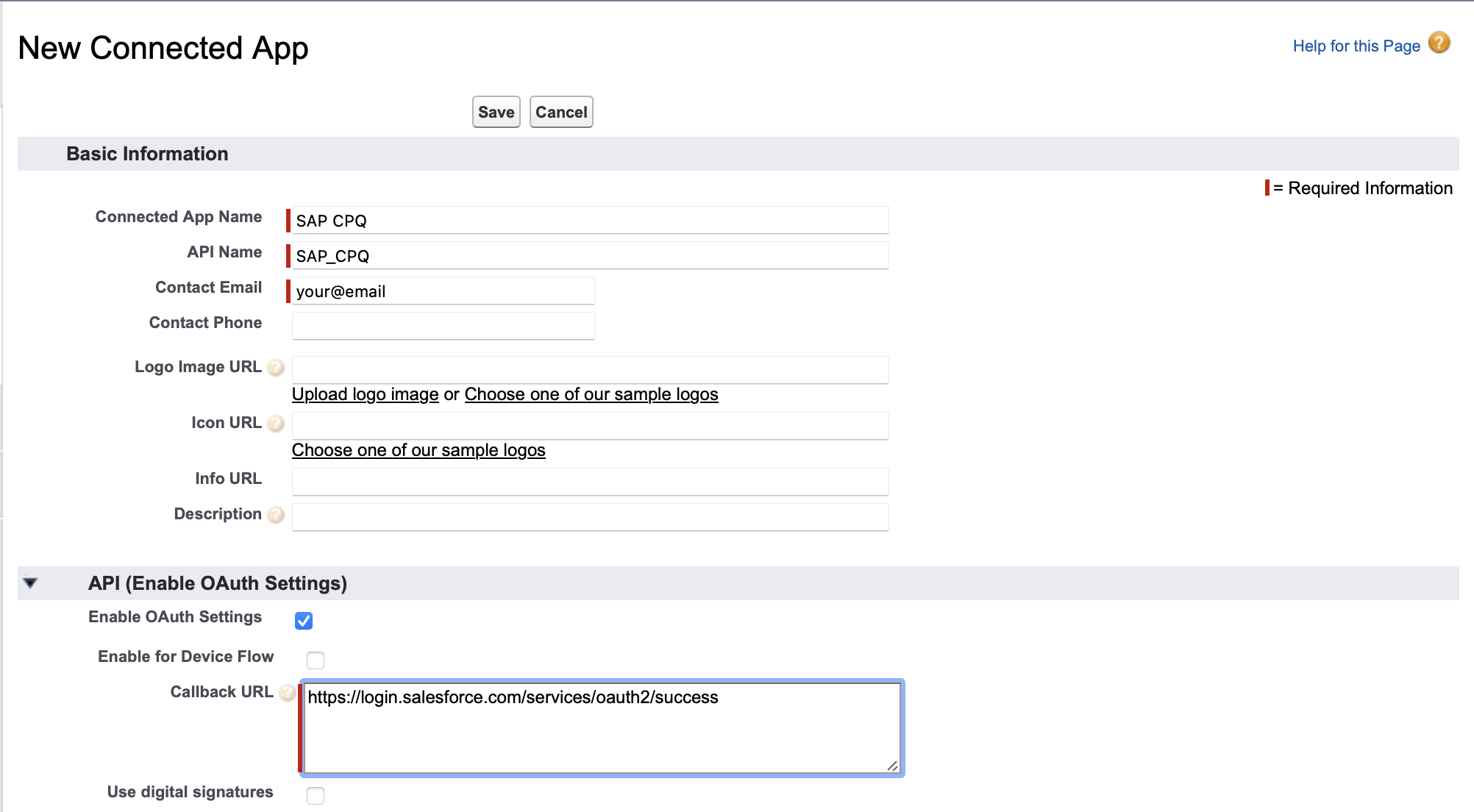1474x812 pixels.
Task: Enable the Device Flow checkbox
Action: click(x=316, y=660)
